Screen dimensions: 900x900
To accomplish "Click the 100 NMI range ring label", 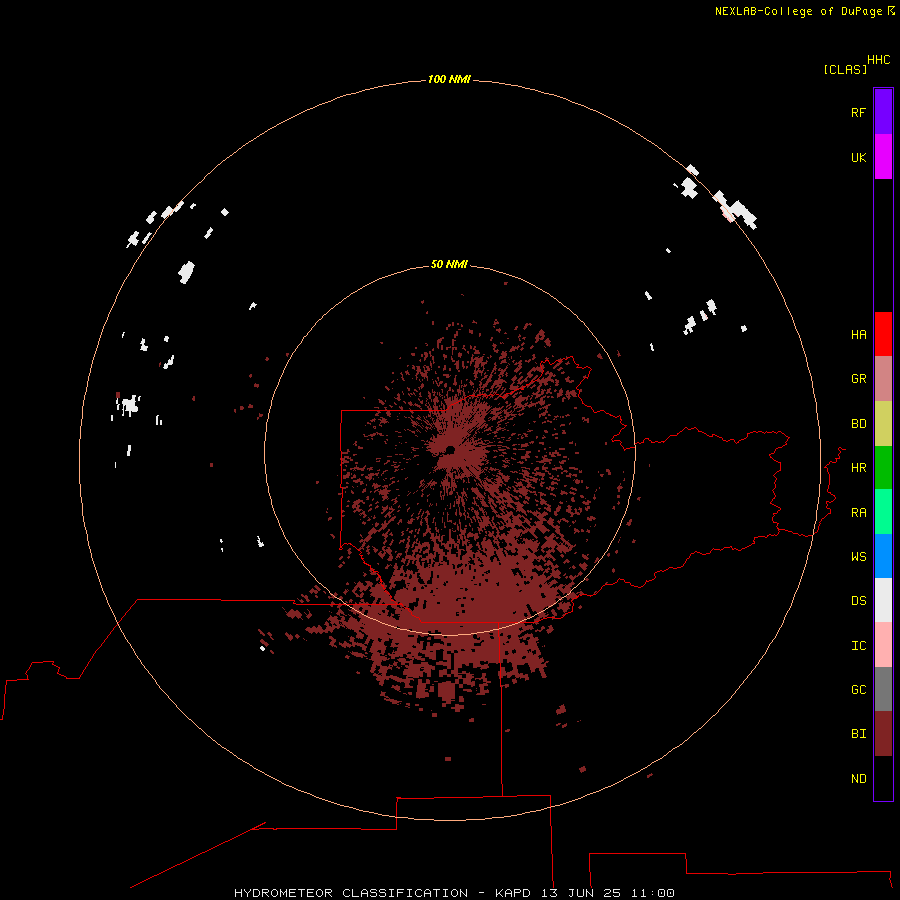I will pyautogui.click(x=449, y=79).
